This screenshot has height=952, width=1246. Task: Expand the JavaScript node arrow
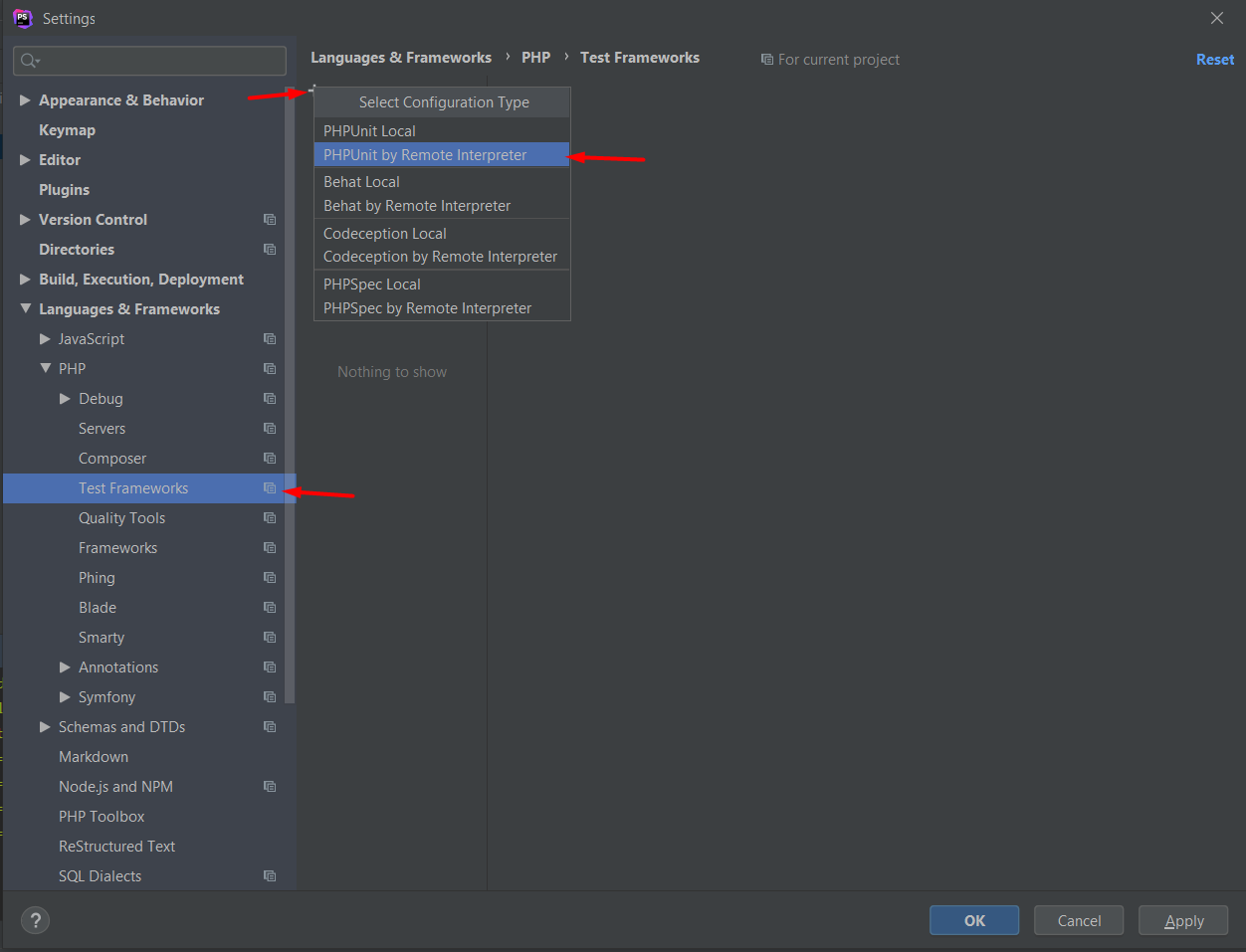point(45,338)
